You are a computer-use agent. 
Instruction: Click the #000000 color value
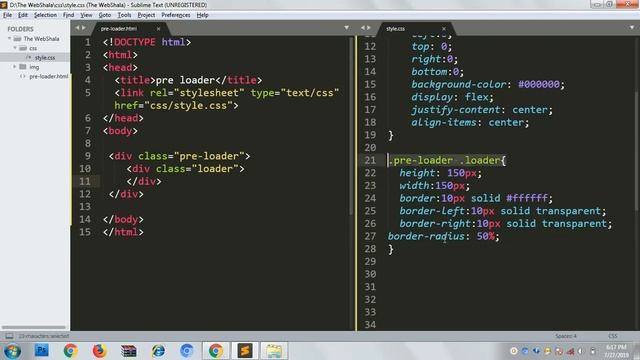(539, 84)
